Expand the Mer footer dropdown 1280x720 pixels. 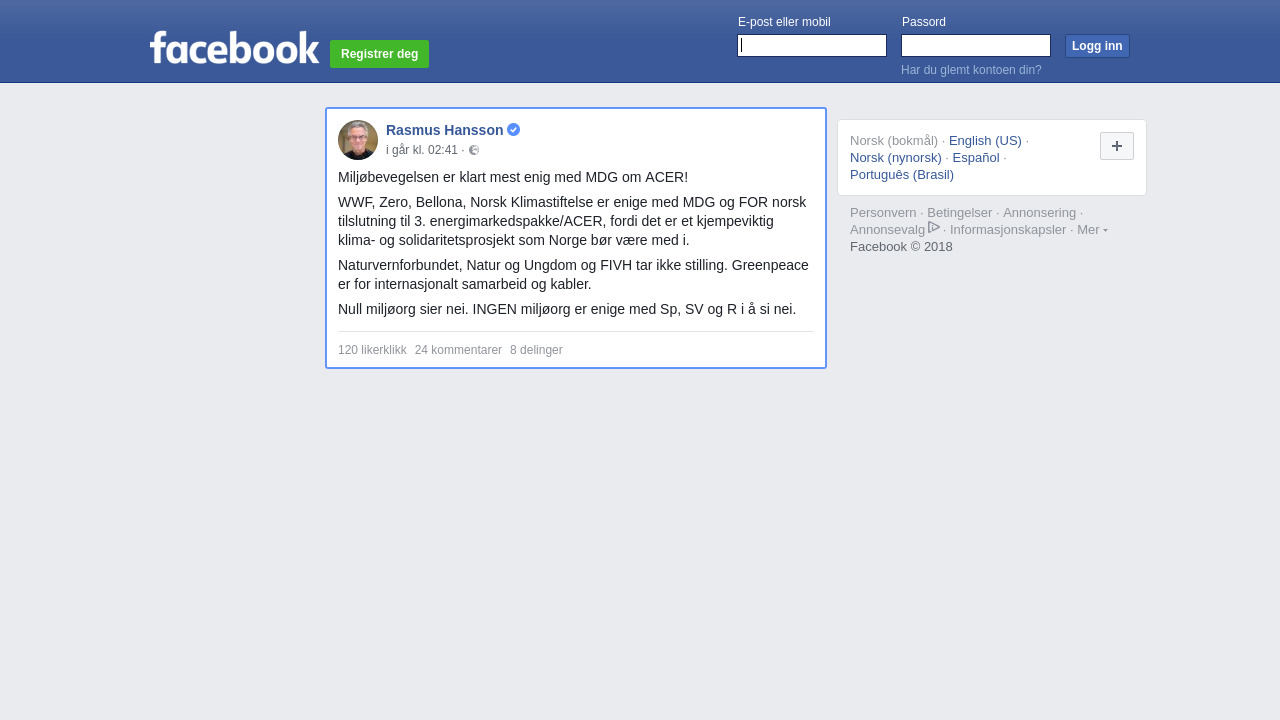click(1092, 229)
